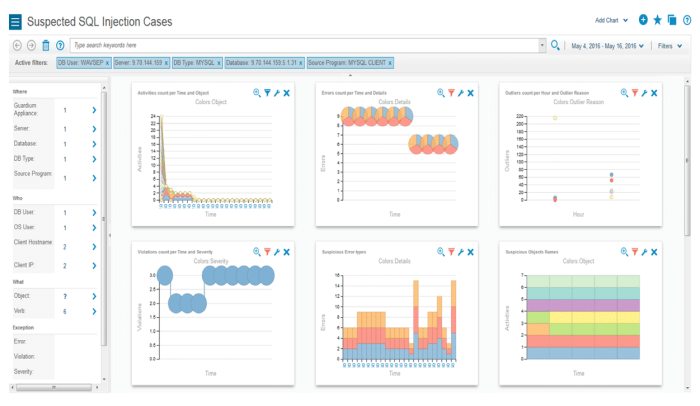Zoom into Activities count per Time chart
Viewport: 700px width, 406px height.
point(257,93)
